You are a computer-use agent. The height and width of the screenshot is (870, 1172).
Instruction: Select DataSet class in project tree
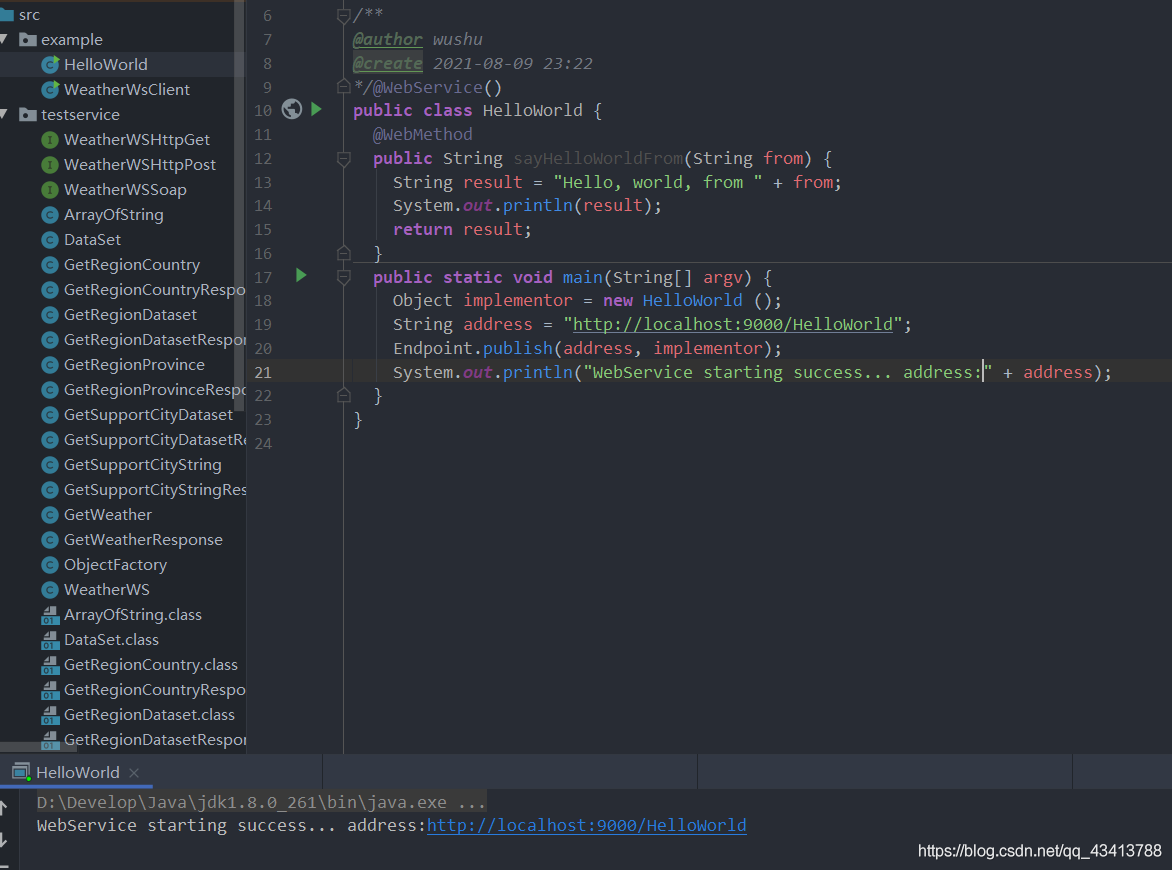[x=92, y=240]
